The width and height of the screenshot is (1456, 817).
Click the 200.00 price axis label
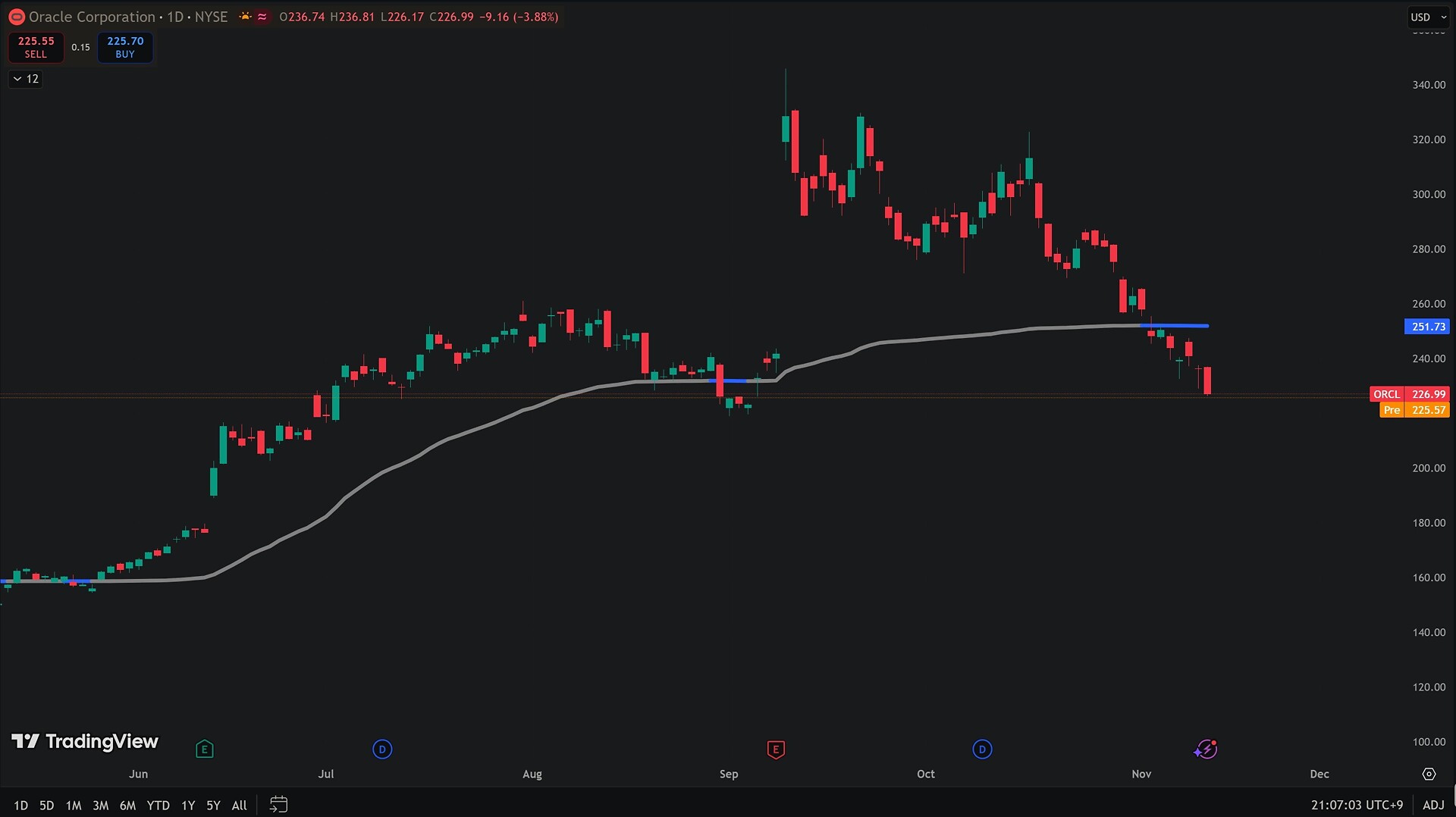(x=1429, y=468)
